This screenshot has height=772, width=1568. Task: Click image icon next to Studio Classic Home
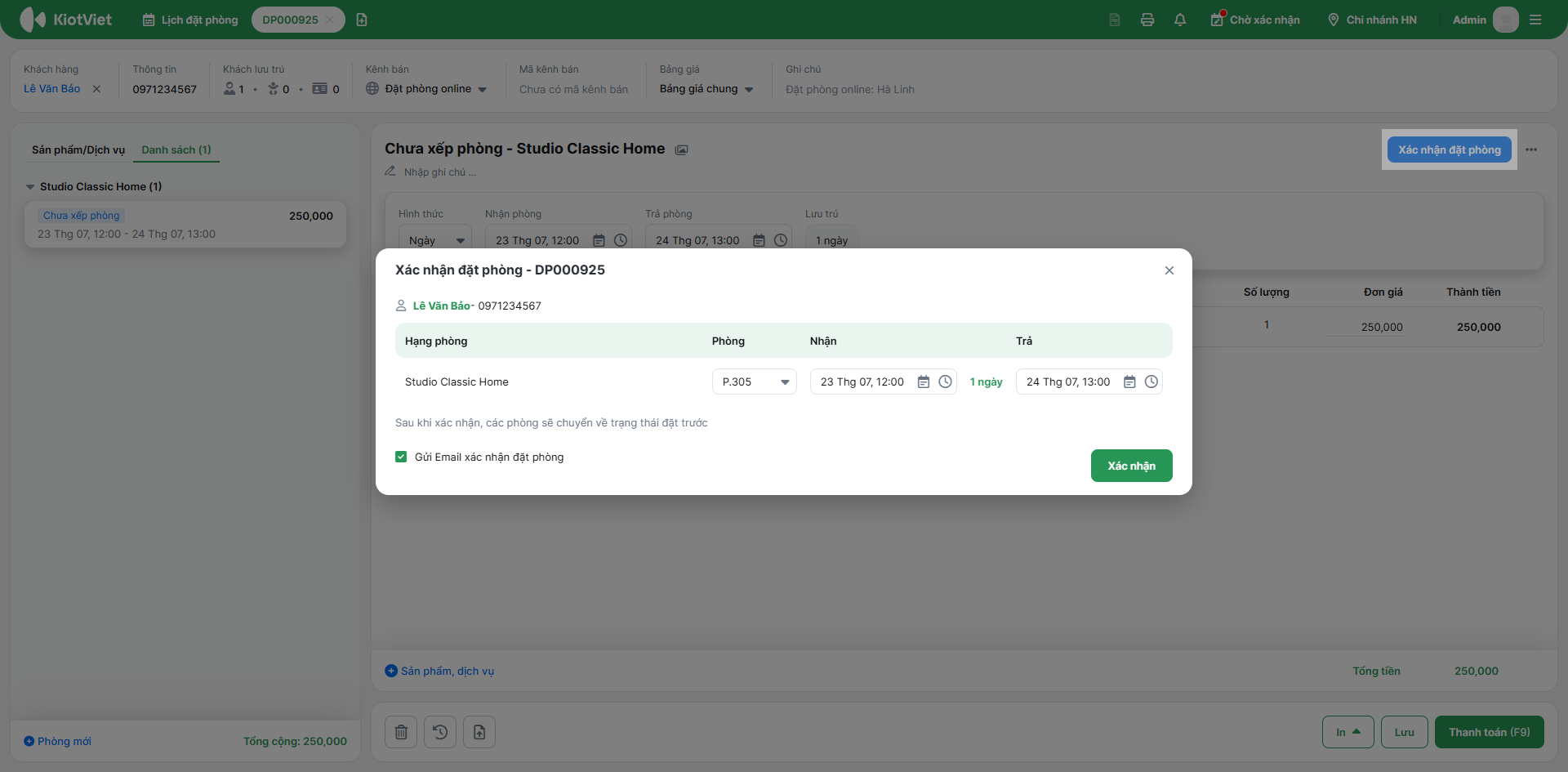coord(682,149)
